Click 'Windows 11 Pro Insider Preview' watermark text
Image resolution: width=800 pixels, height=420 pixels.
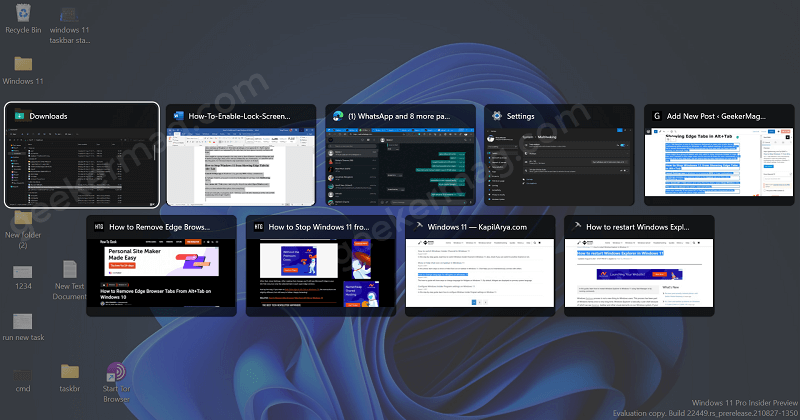point(745,403)
